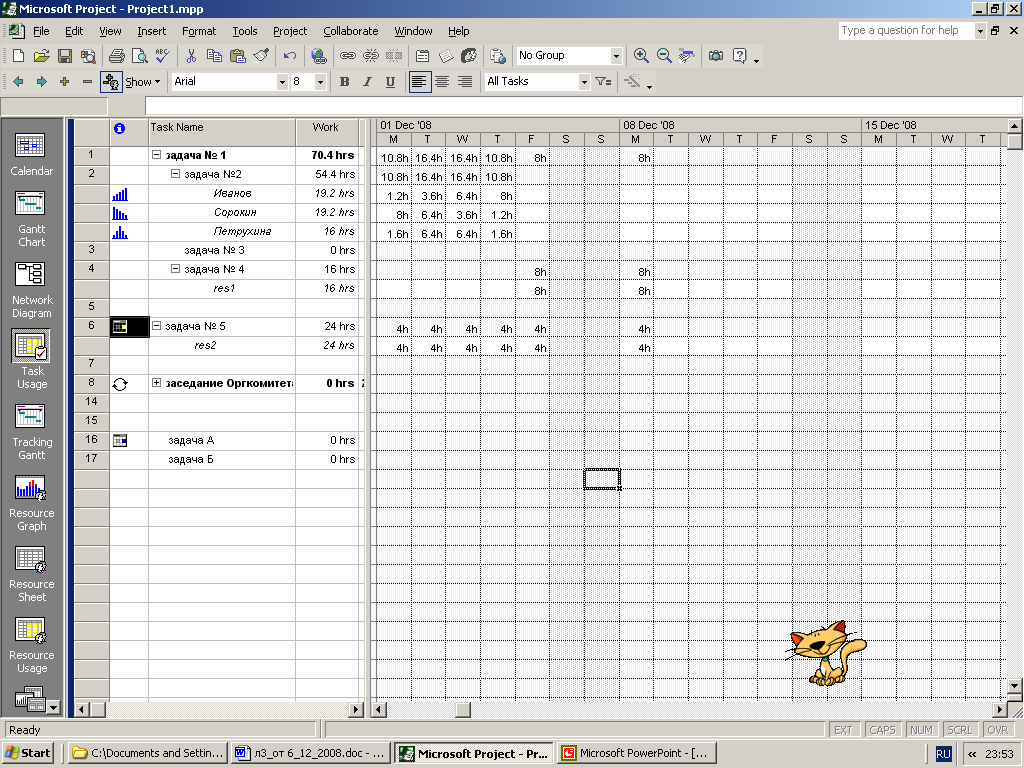
Task: Unlink the selected tasks
Action: [x=371, y=56]
